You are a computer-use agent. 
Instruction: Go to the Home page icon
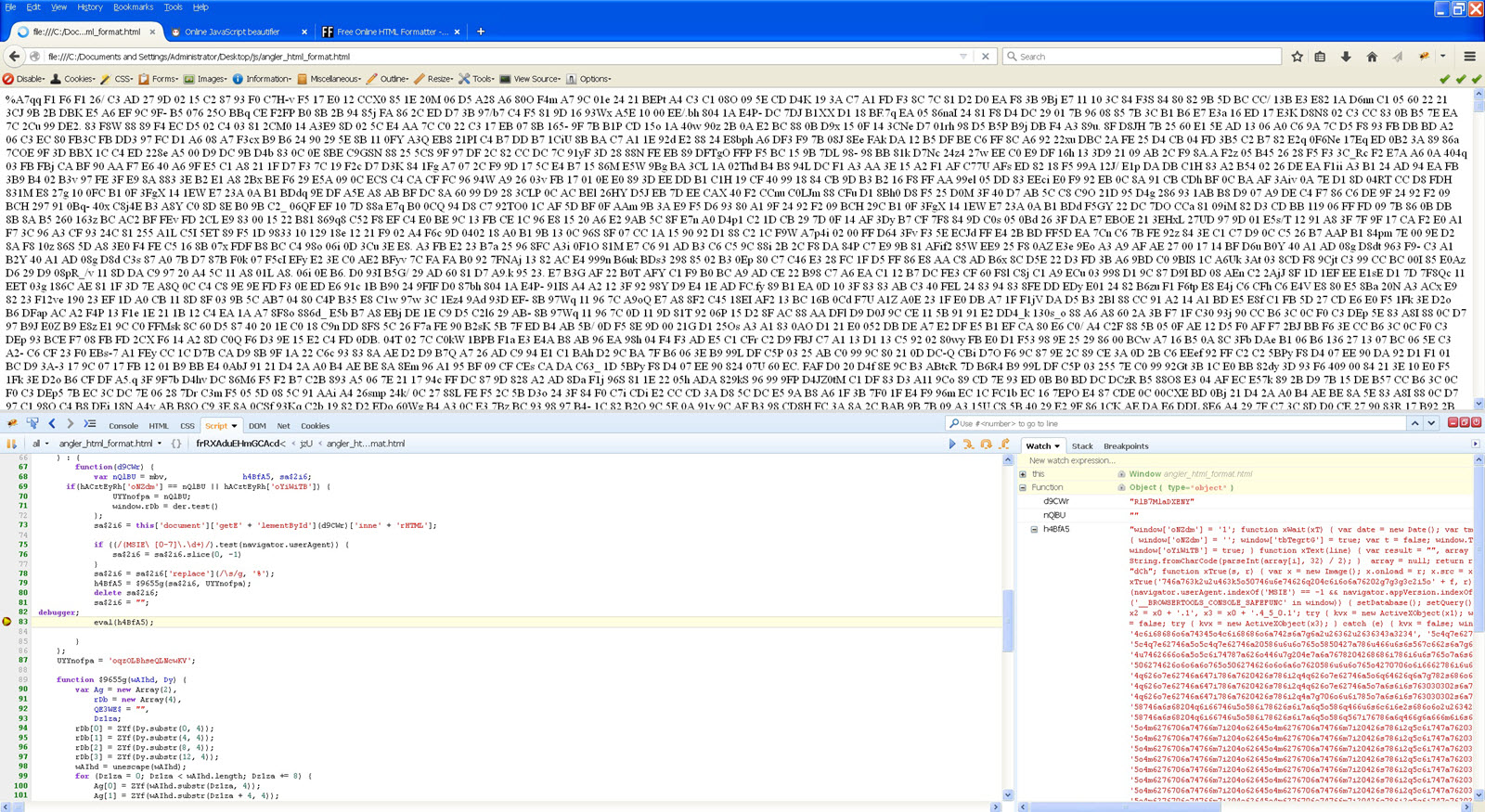coord(1372,57)
